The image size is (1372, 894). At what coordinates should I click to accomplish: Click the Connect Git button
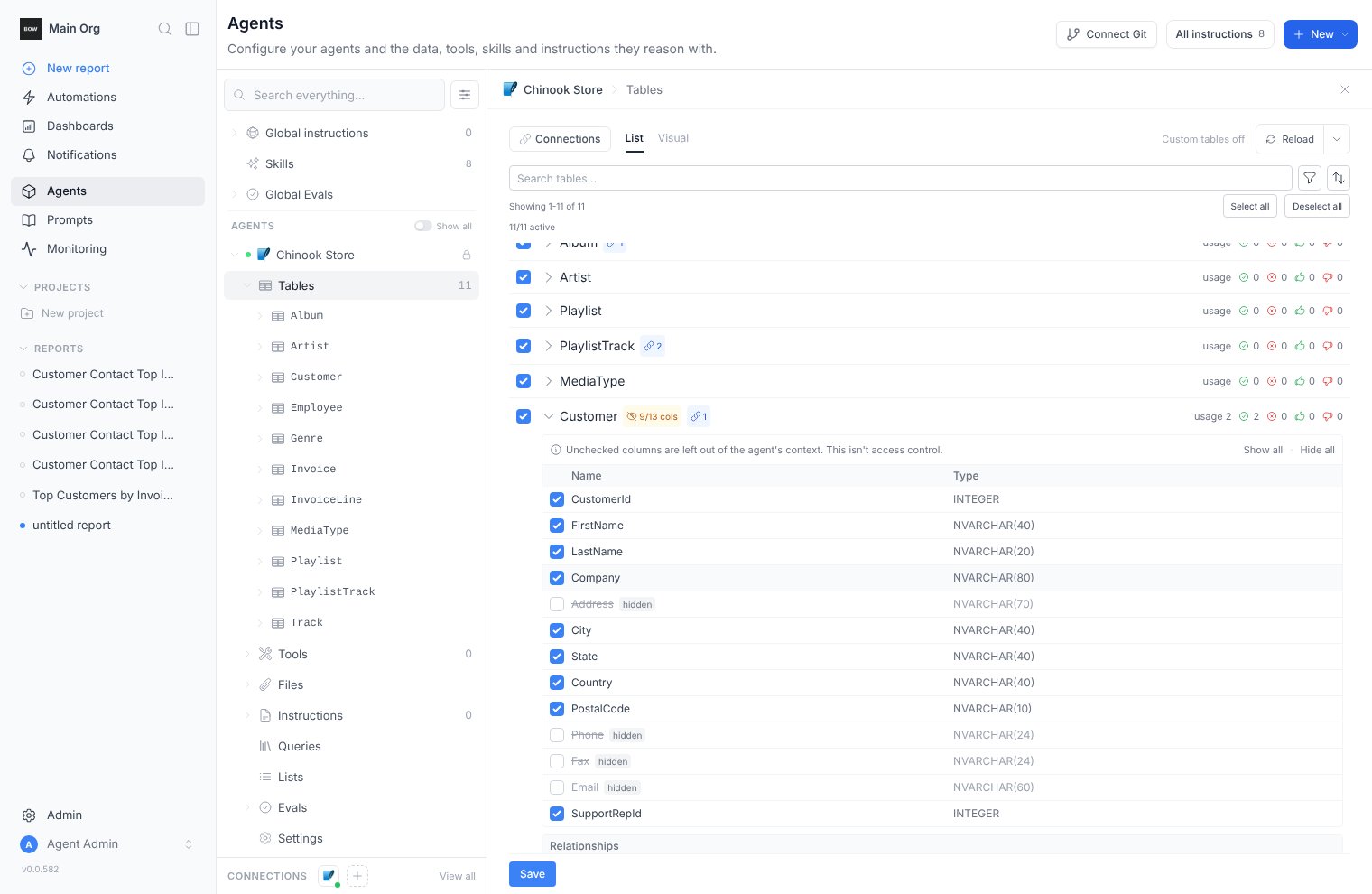pos(1107,34)
